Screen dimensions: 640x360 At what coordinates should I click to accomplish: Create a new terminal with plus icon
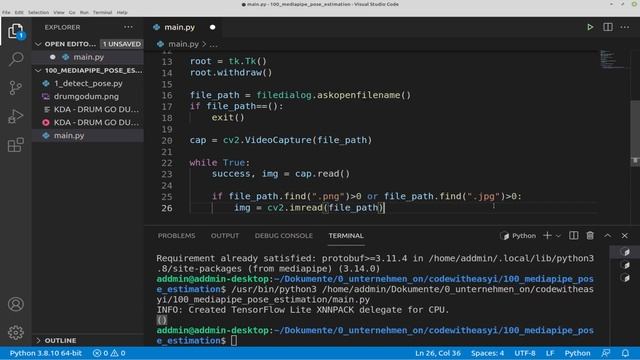pyautogui.click(x=547, y=236)
